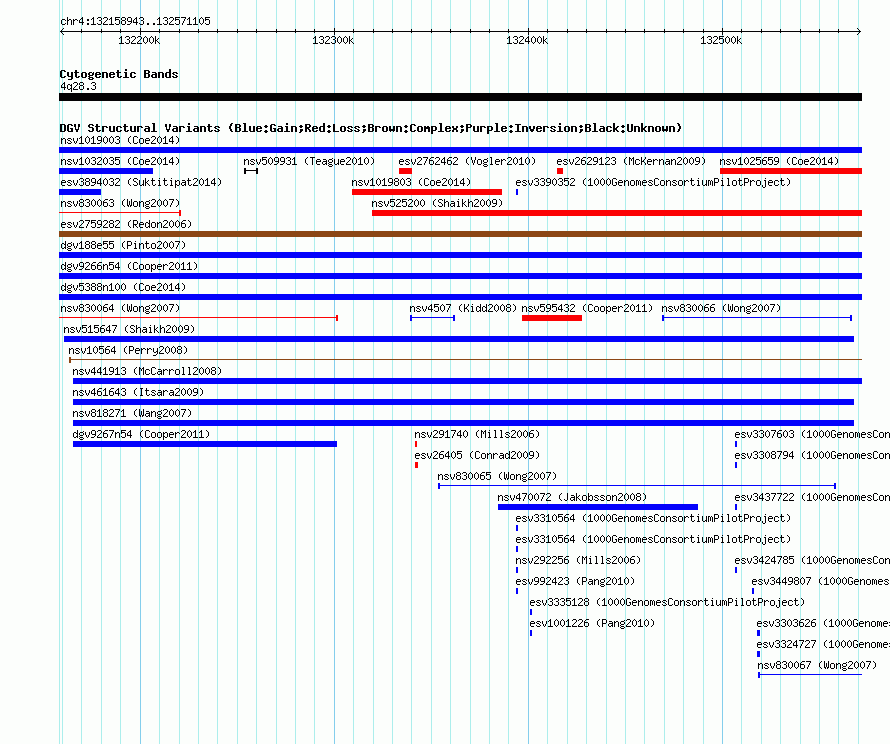Image resolution: width=890 pixels, height=744 pixels.
Task: Open variant nsv515647 (Shaikh2009) label
Action: 129,329
